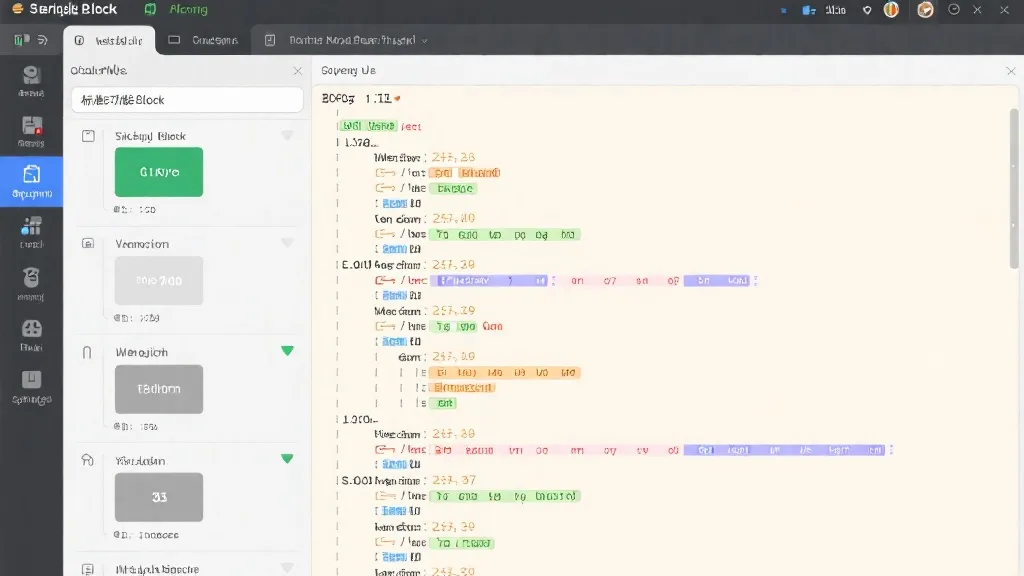
Task: Click the gray 33 block button
Action: 159,497
